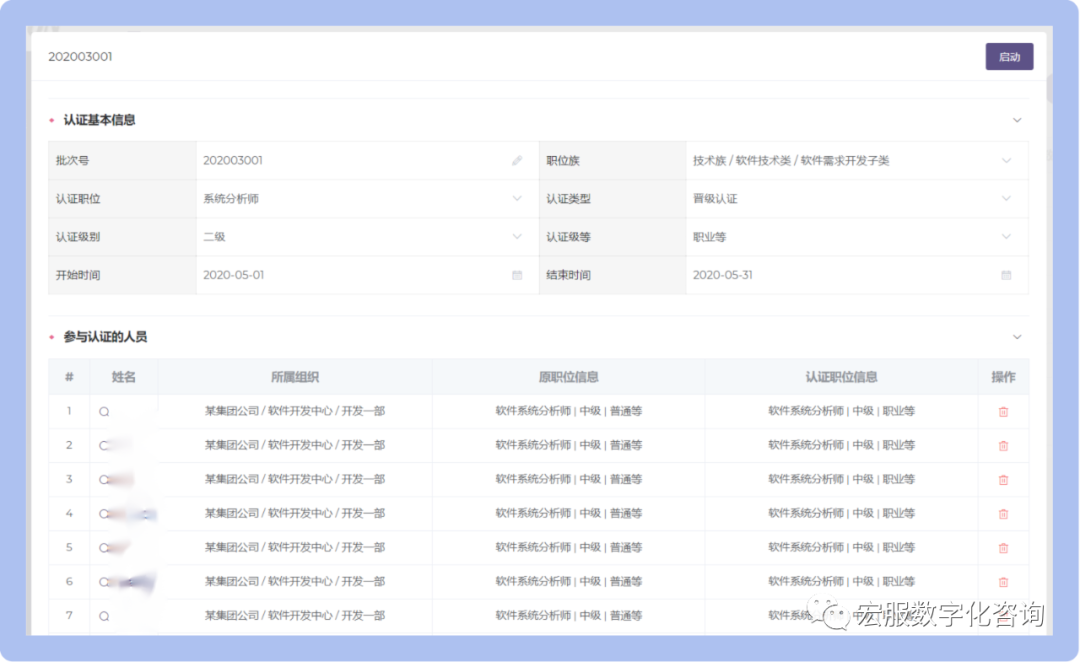Image resolution: width=1080 pixels, height=662 pixels.
Task: Collapse the 认证基本信息 section
Action: click(1017, 120)
